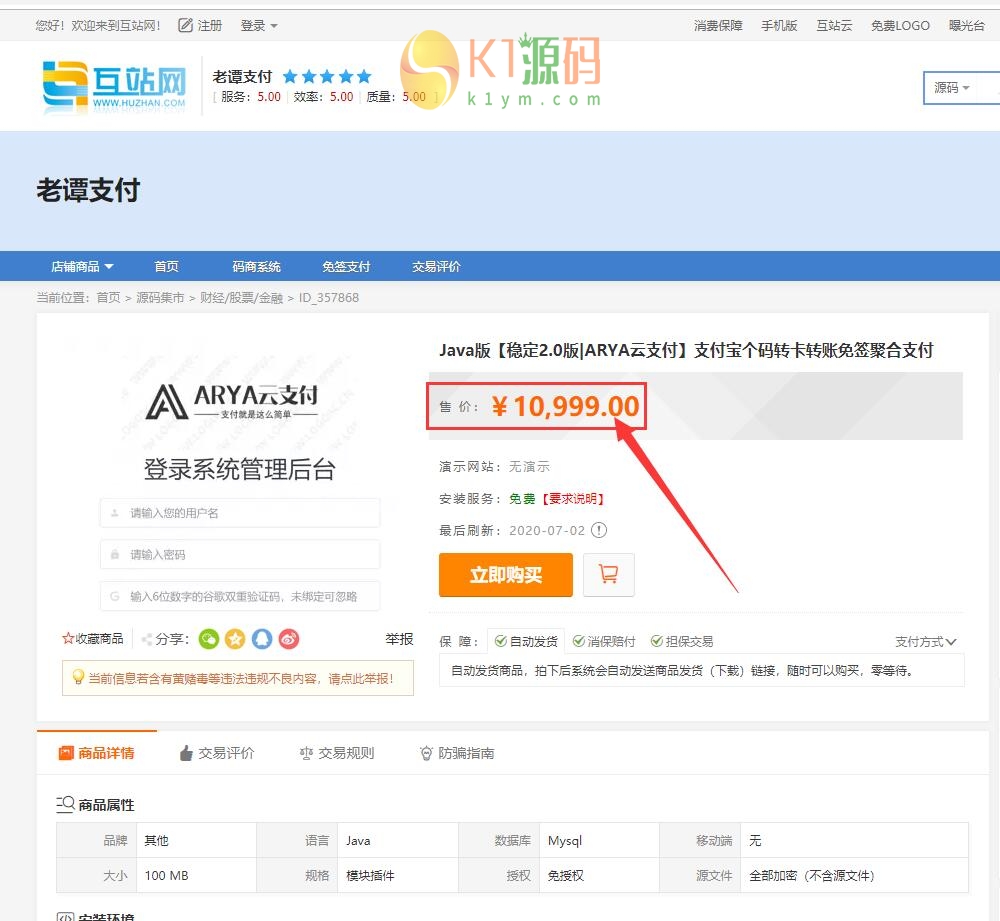Screen dimensions: 1000x921
Task: Click the 注册 register pencil icon
Action: point(185,26)
